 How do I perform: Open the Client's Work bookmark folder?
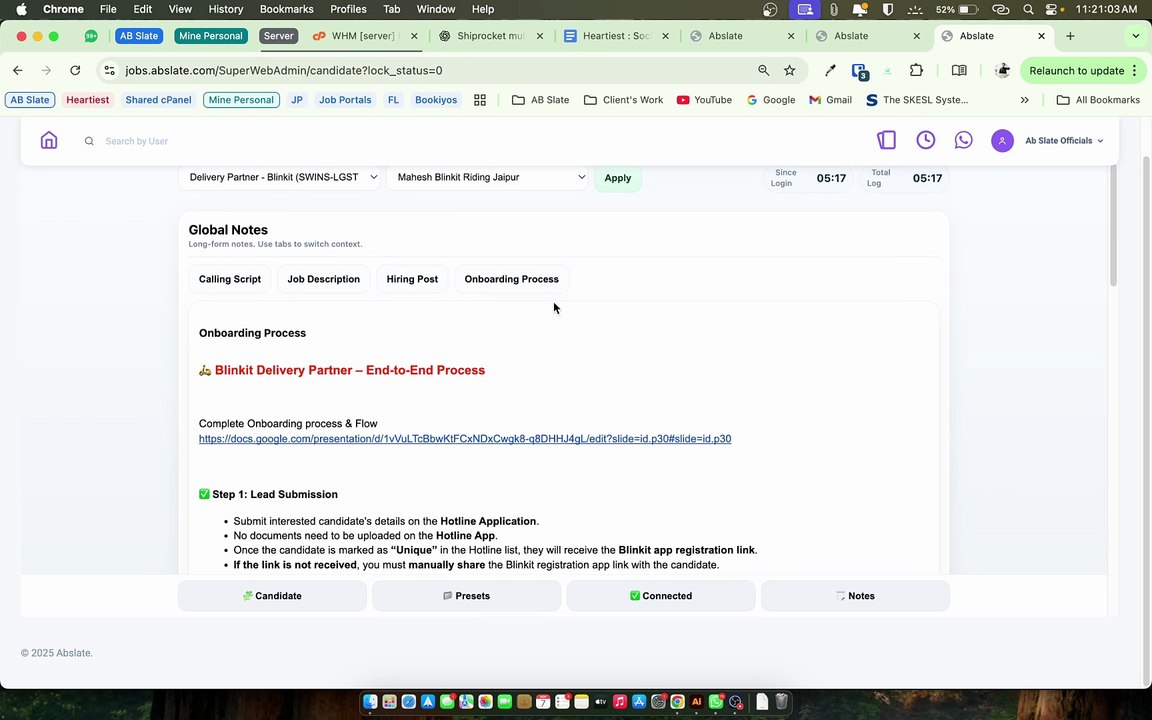(x=623, y=100)
